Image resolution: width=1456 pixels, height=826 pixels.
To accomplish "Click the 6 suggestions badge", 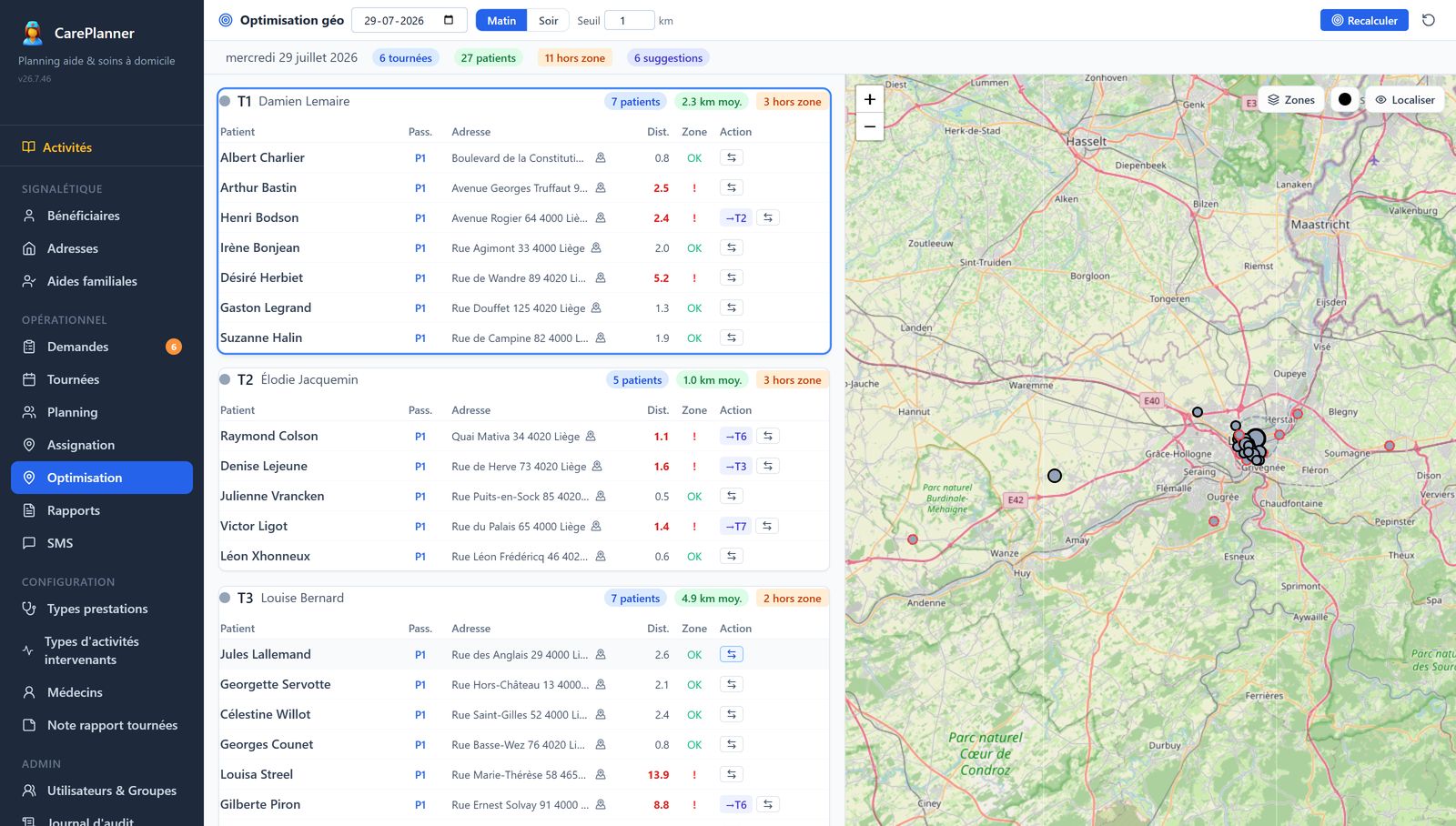I will coord(668,57).
